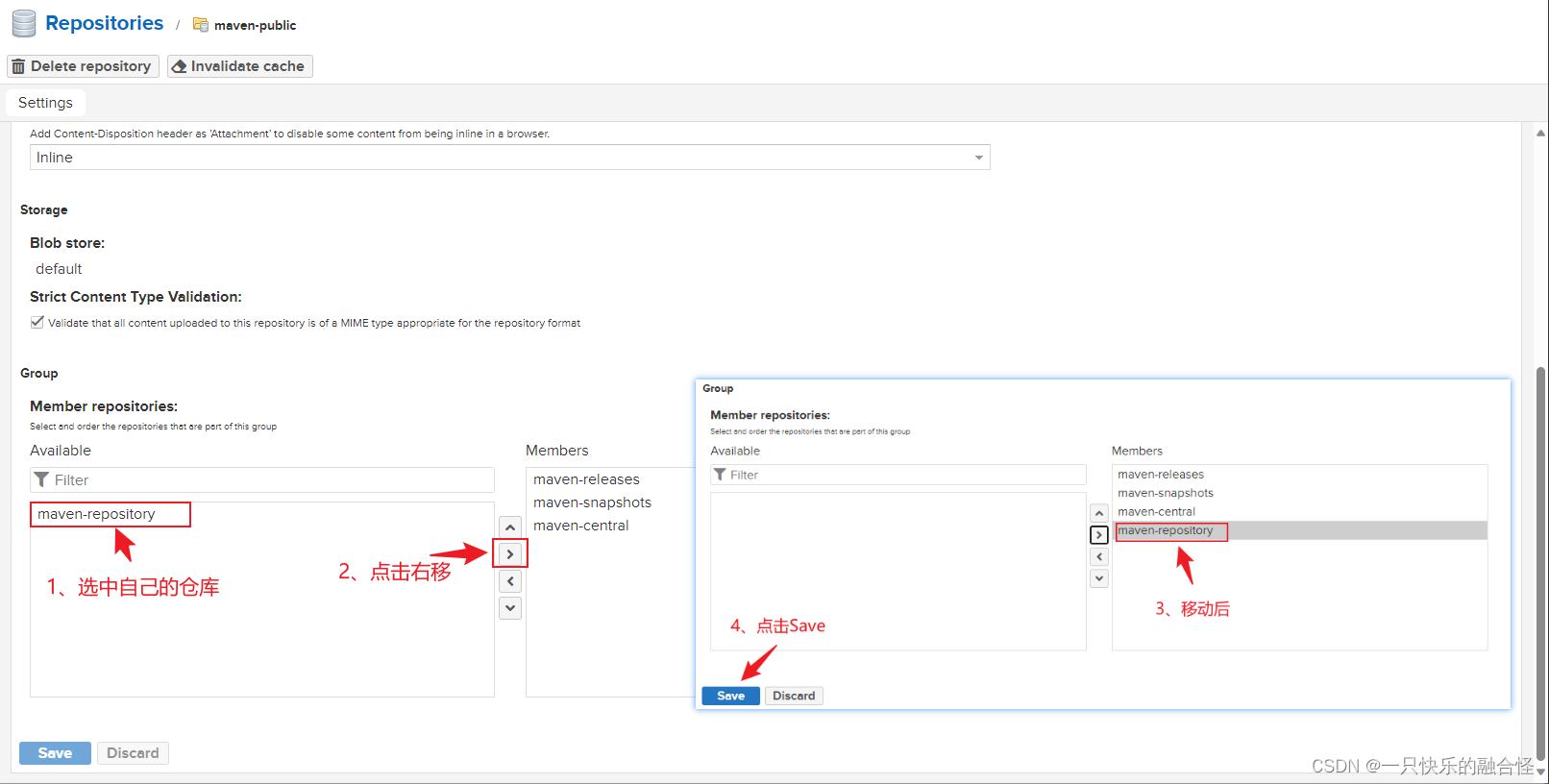This screenshot has height=784, width=1549.
Task: Click the funnel icon in inset Filter field
Action: click(x=720, y=475)
